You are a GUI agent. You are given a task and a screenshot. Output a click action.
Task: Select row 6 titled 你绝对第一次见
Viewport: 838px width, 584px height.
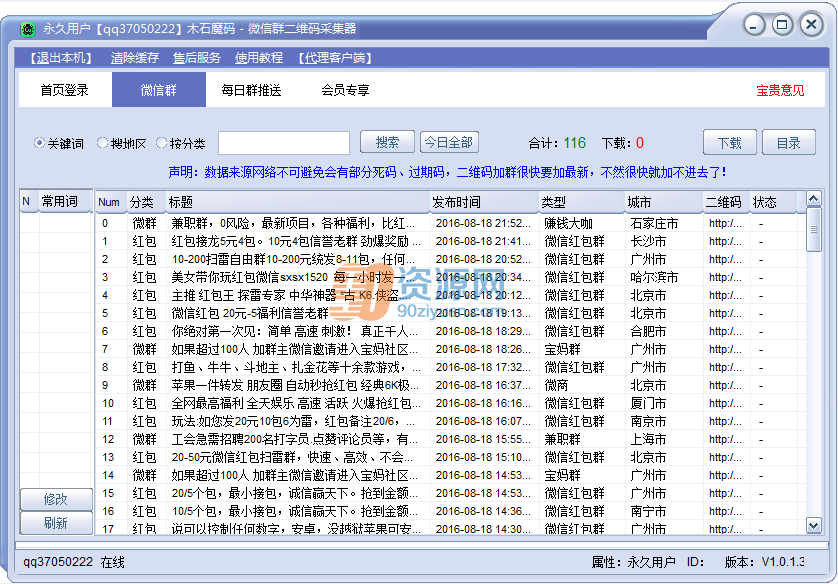tap(450, 331)
